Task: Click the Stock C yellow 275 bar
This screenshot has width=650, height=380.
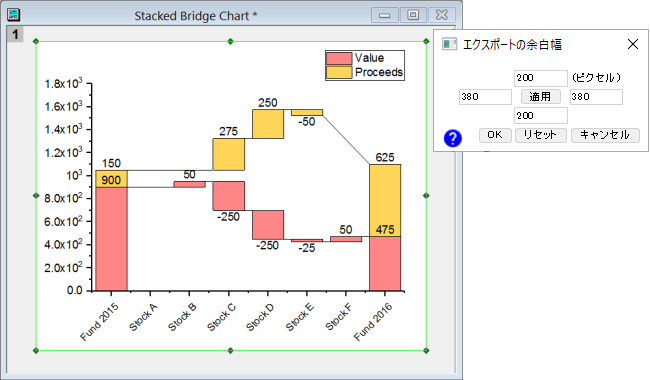Action: point(228,154)
